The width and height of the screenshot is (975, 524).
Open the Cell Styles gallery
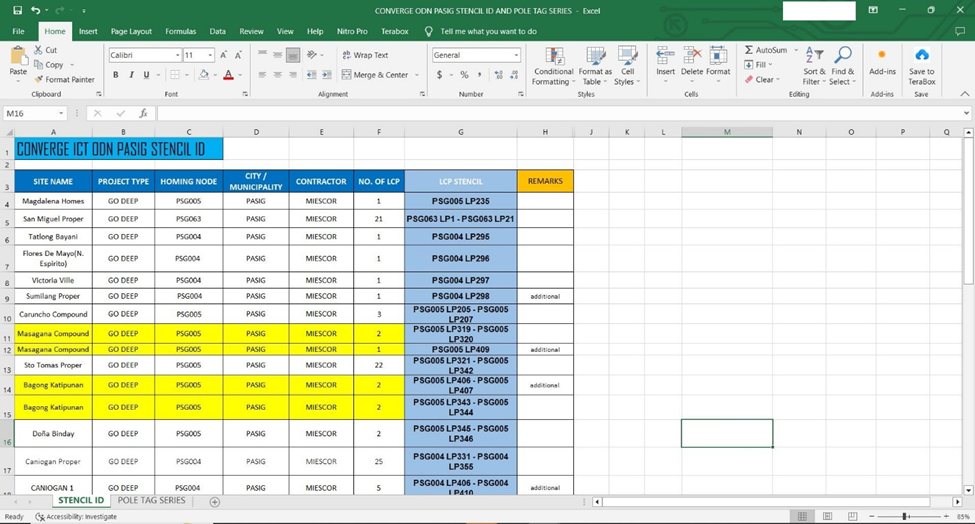coord(627,66)
